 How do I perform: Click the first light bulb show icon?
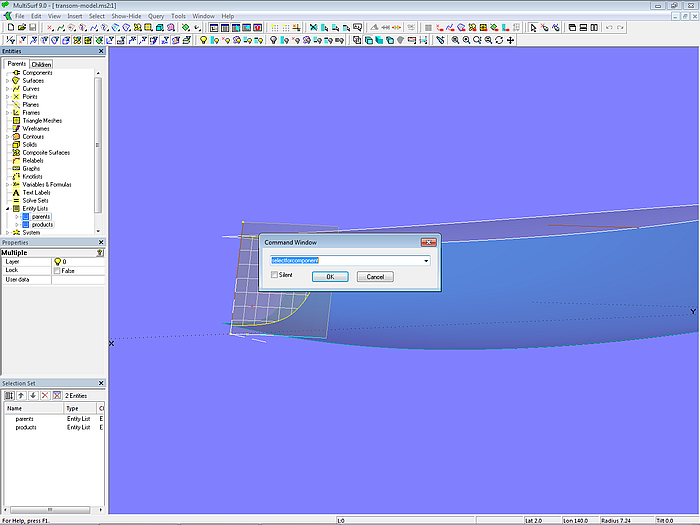pyautogui.click(x=203, y=40)
